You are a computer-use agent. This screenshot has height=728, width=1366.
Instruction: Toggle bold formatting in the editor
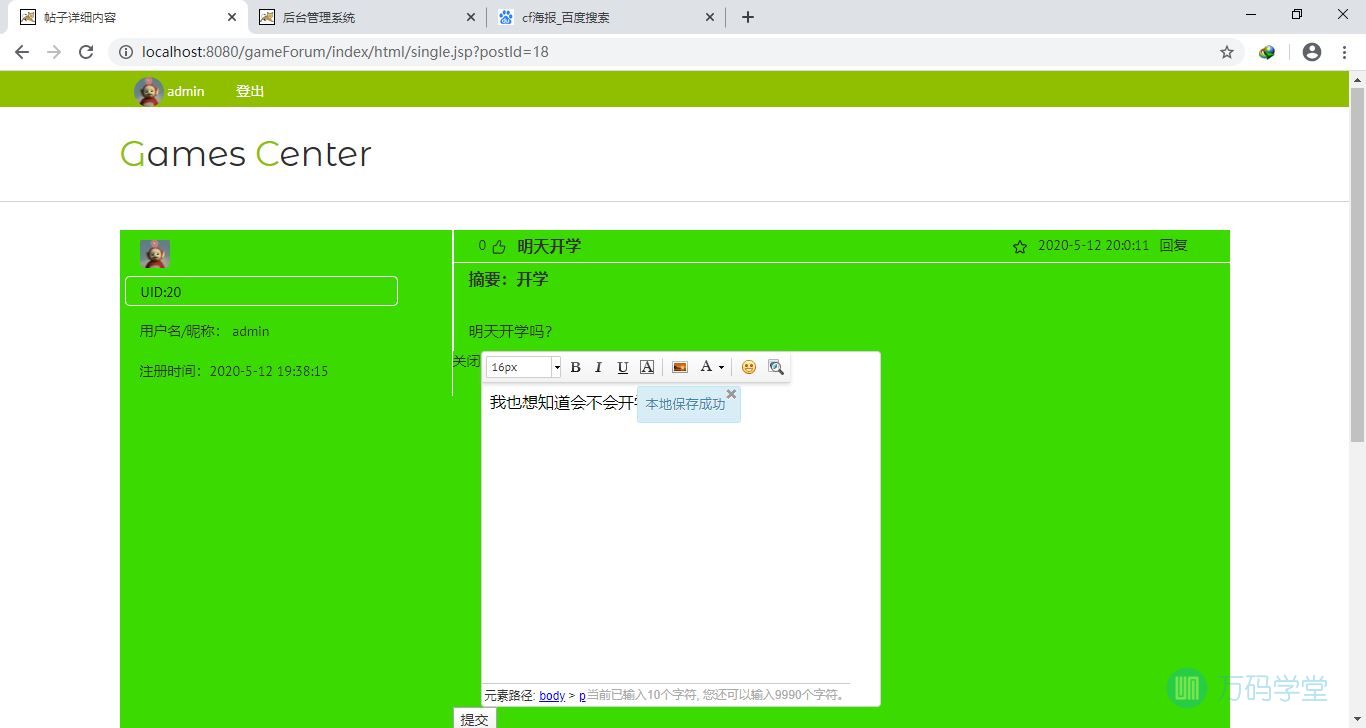(575, 367)
